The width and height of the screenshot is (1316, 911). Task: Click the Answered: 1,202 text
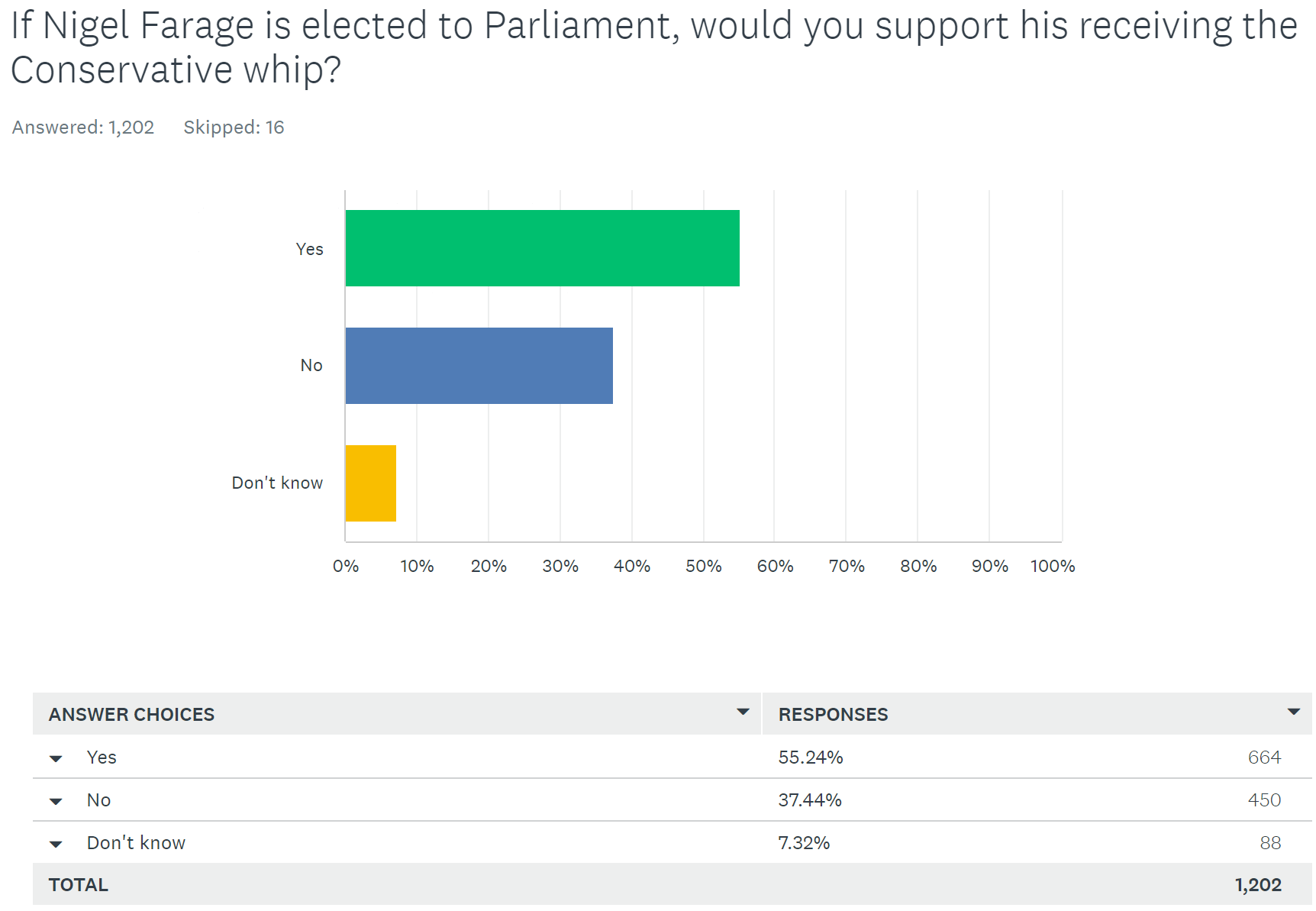click(83, 128)
